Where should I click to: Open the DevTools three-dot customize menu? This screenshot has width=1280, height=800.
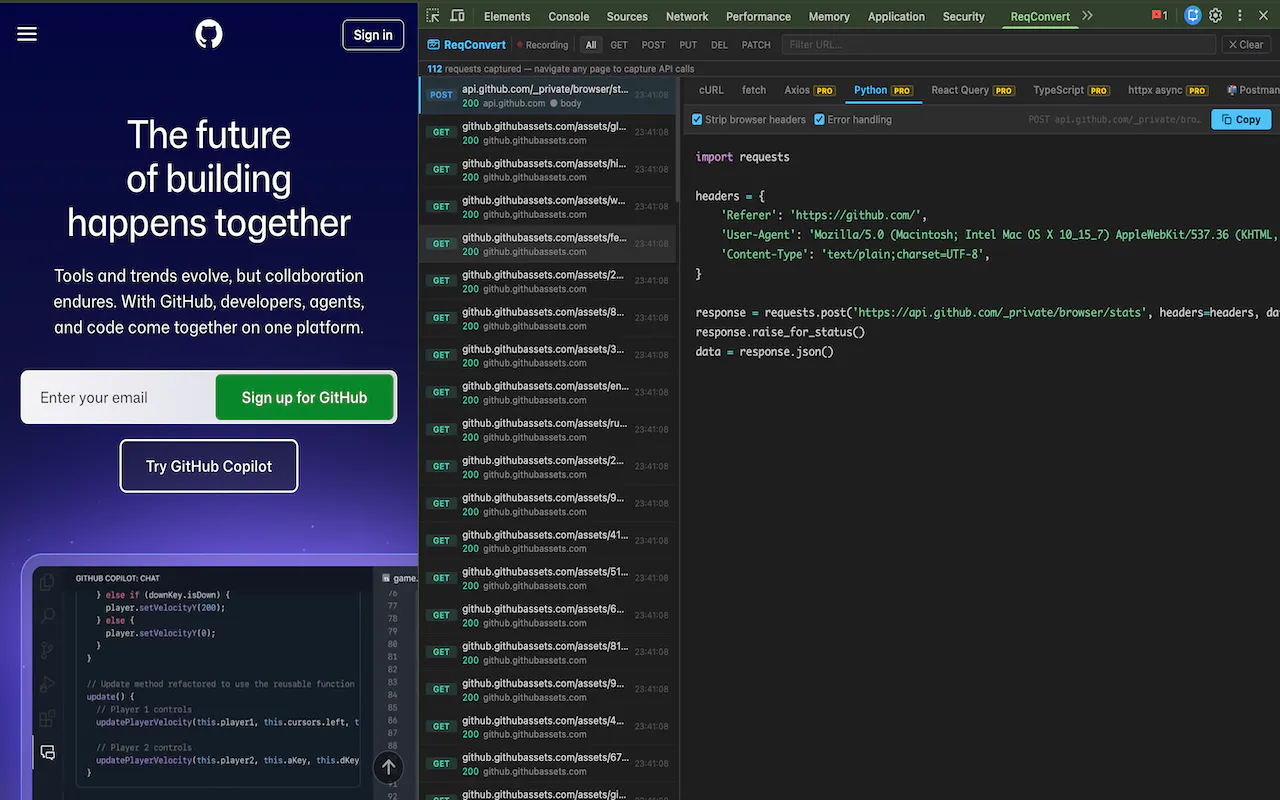pyautogui.click(x=1241, y=16)
